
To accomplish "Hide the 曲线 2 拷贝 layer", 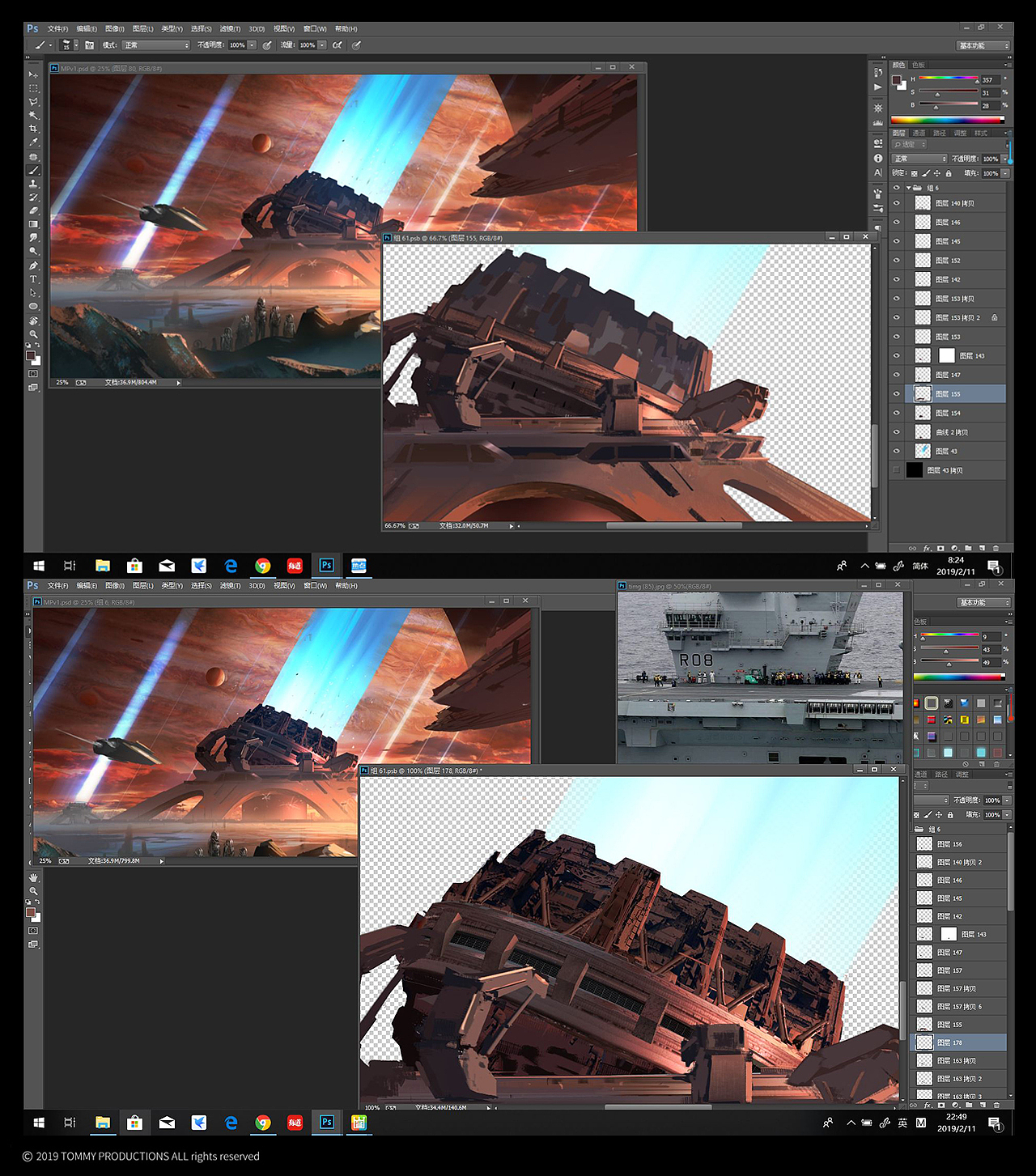I will (x=896, y=432).
